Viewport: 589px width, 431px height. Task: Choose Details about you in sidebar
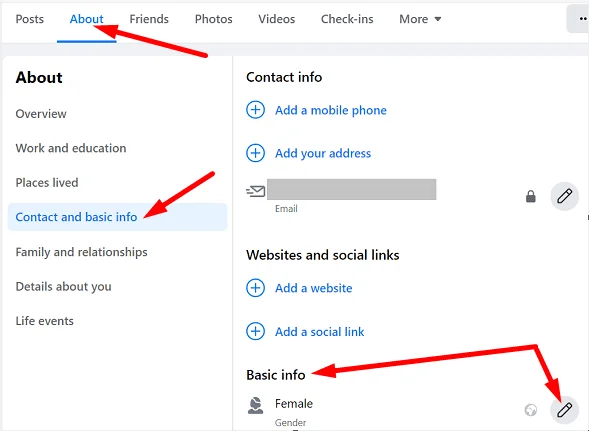[63, 286]
